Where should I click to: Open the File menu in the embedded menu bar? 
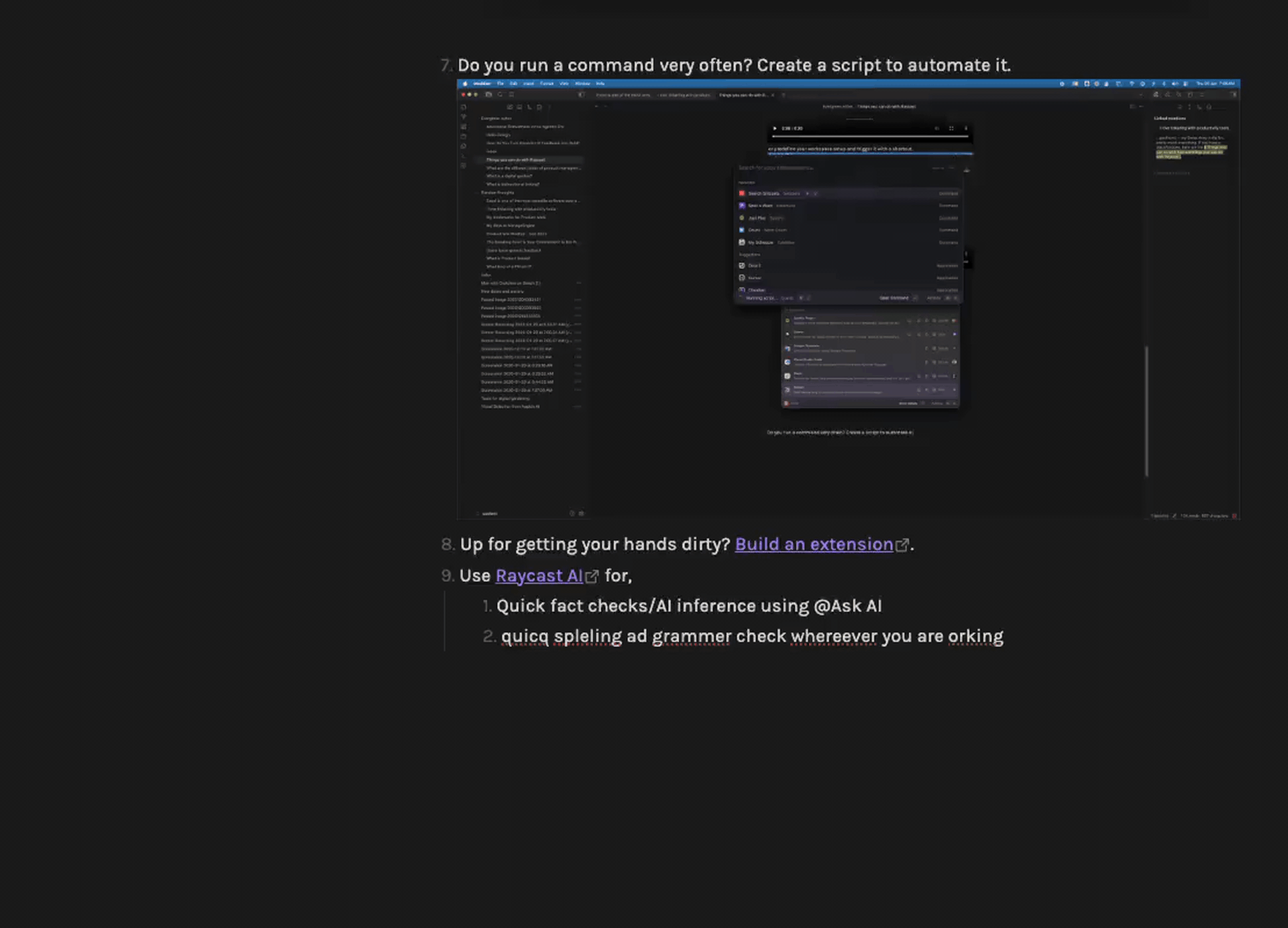pos(500,84)
